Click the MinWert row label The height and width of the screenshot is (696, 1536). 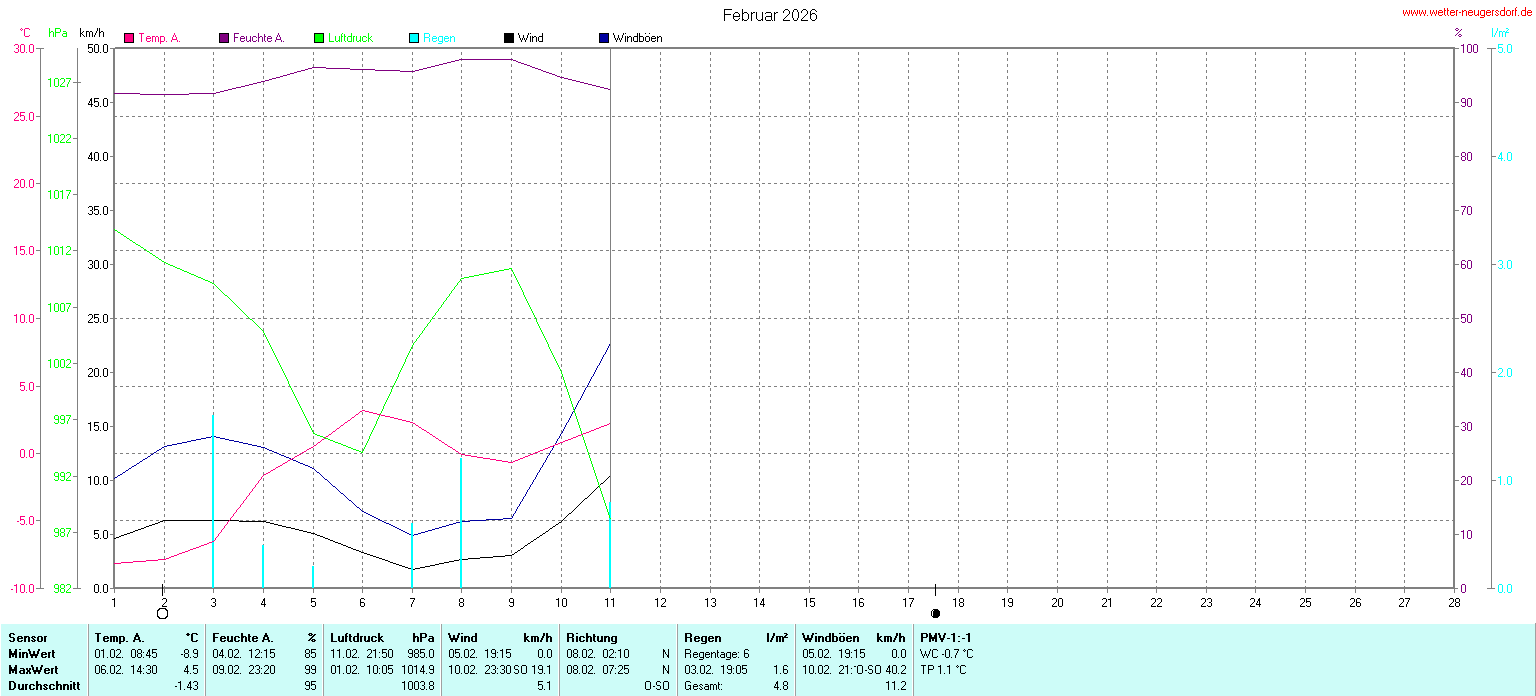tap(34, 653)
